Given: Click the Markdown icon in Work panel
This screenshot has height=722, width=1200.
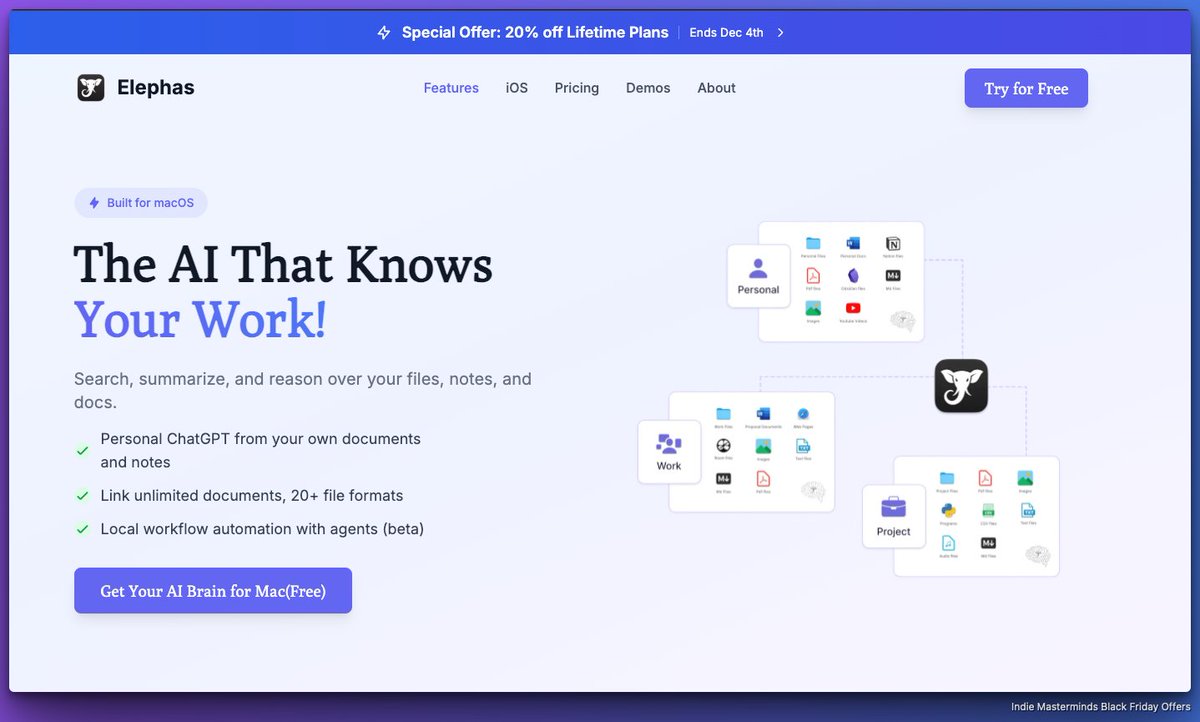Looking at the screenshot, I should click(x=723, y=478).
